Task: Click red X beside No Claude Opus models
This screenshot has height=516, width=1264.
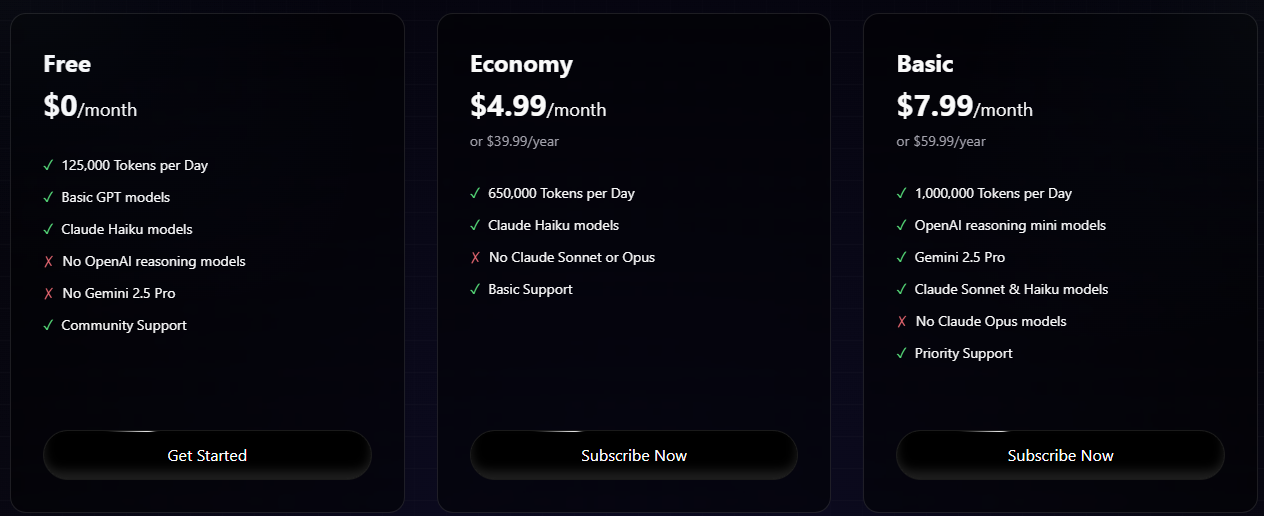Action: [902, 321]
